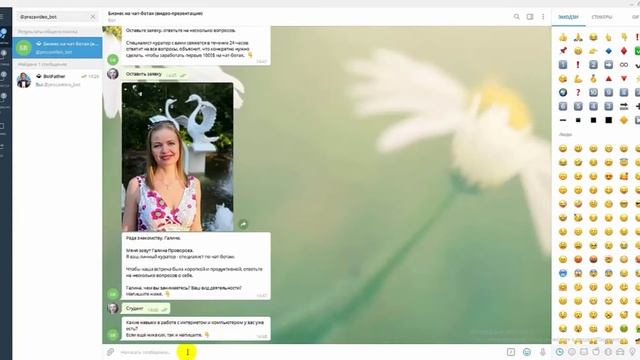Insert the red question mark emoji
Image resolution: width=640 pixels, height=360 pixels.
pos(578,93)
